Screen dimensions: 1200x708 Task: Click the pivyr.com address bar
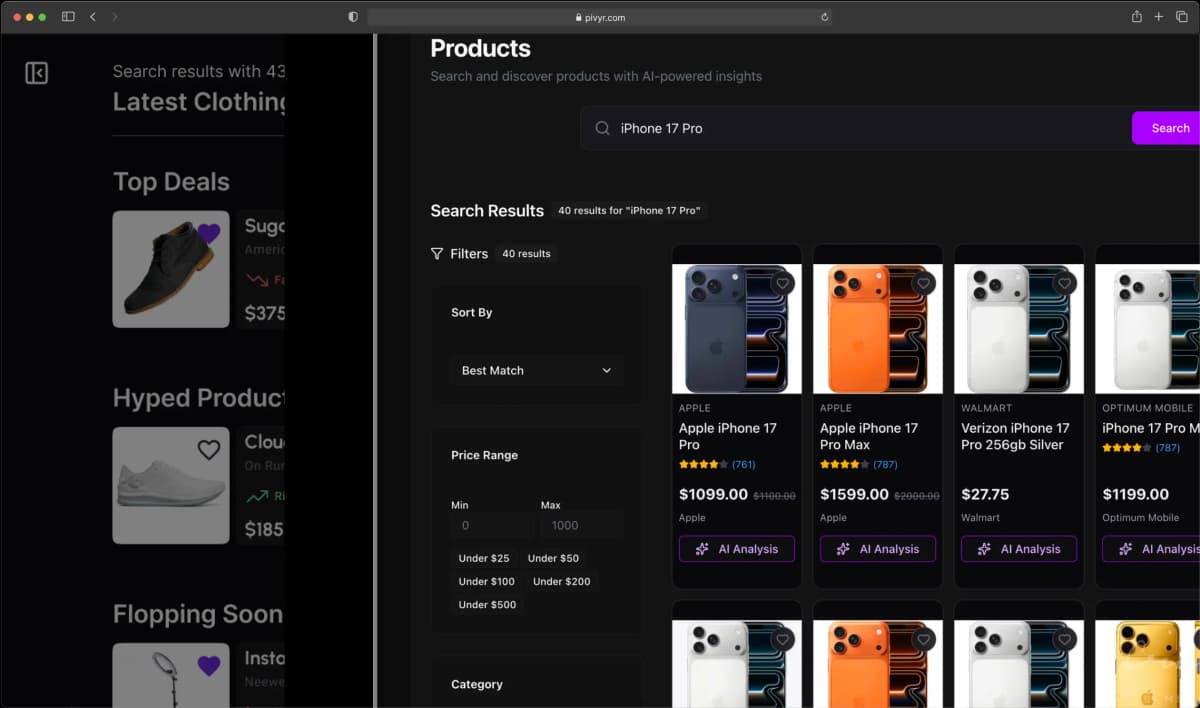pos(600,17)
